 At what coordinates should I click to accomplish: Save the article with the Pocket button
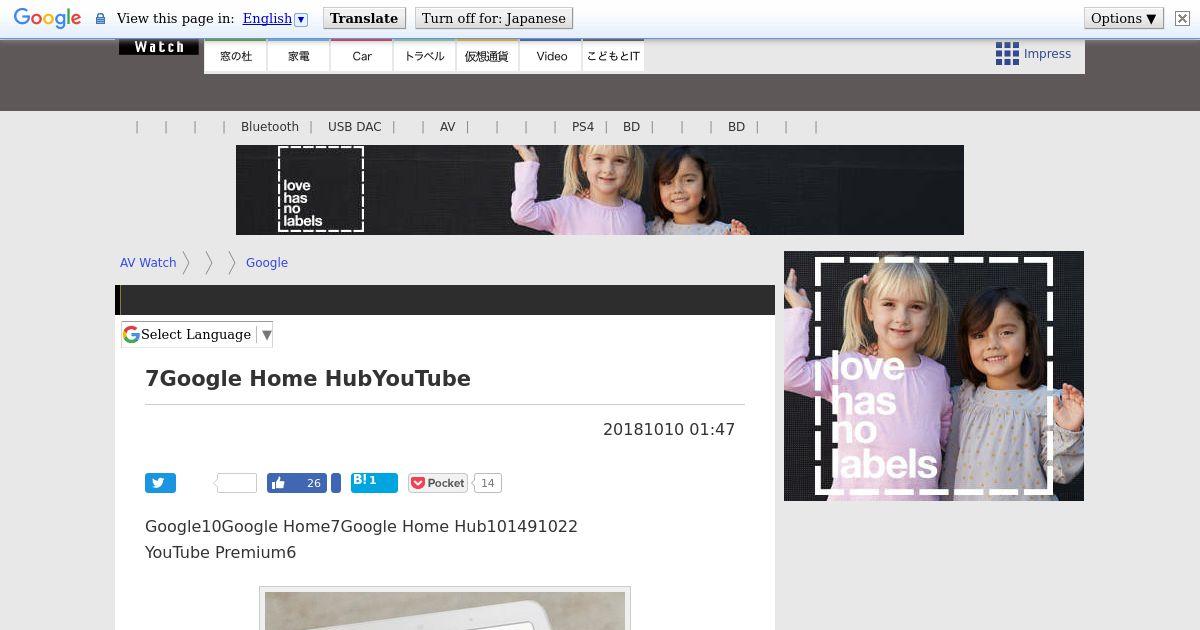coord(438,483)
